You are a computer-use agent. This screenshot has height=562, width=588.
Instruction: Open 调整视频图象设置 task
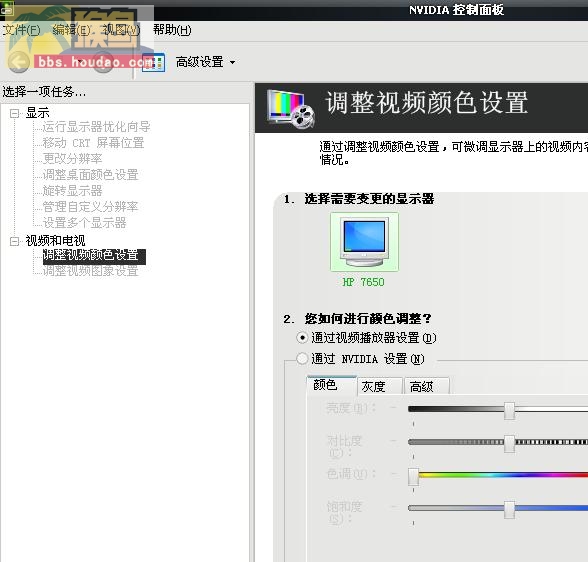click(90, 271)
